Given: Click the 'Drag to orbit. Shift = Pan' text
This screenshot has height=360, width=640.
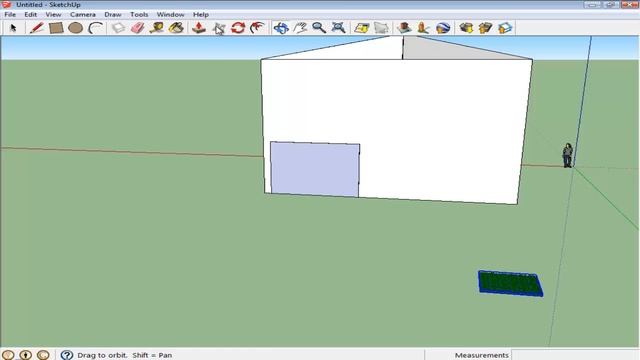Looking at the screenshot, I should point(124,355).
